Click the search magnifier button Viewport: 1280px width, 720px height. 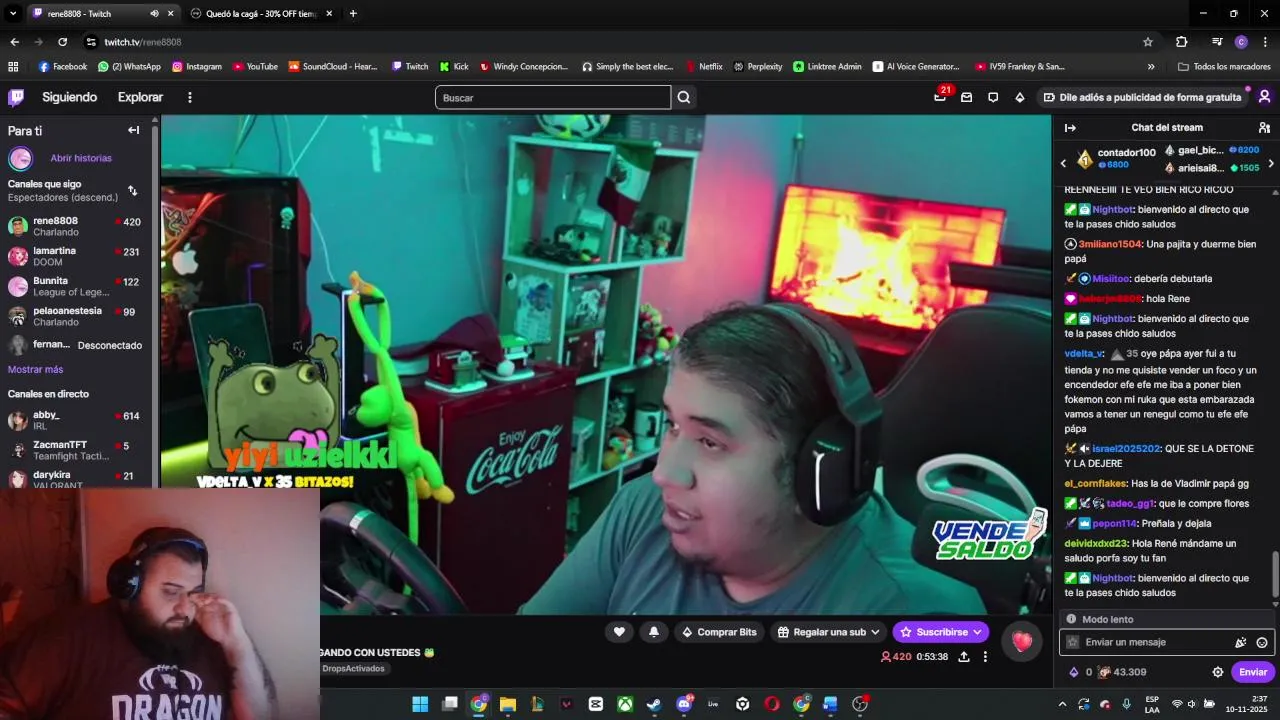[x=684, y=97]
